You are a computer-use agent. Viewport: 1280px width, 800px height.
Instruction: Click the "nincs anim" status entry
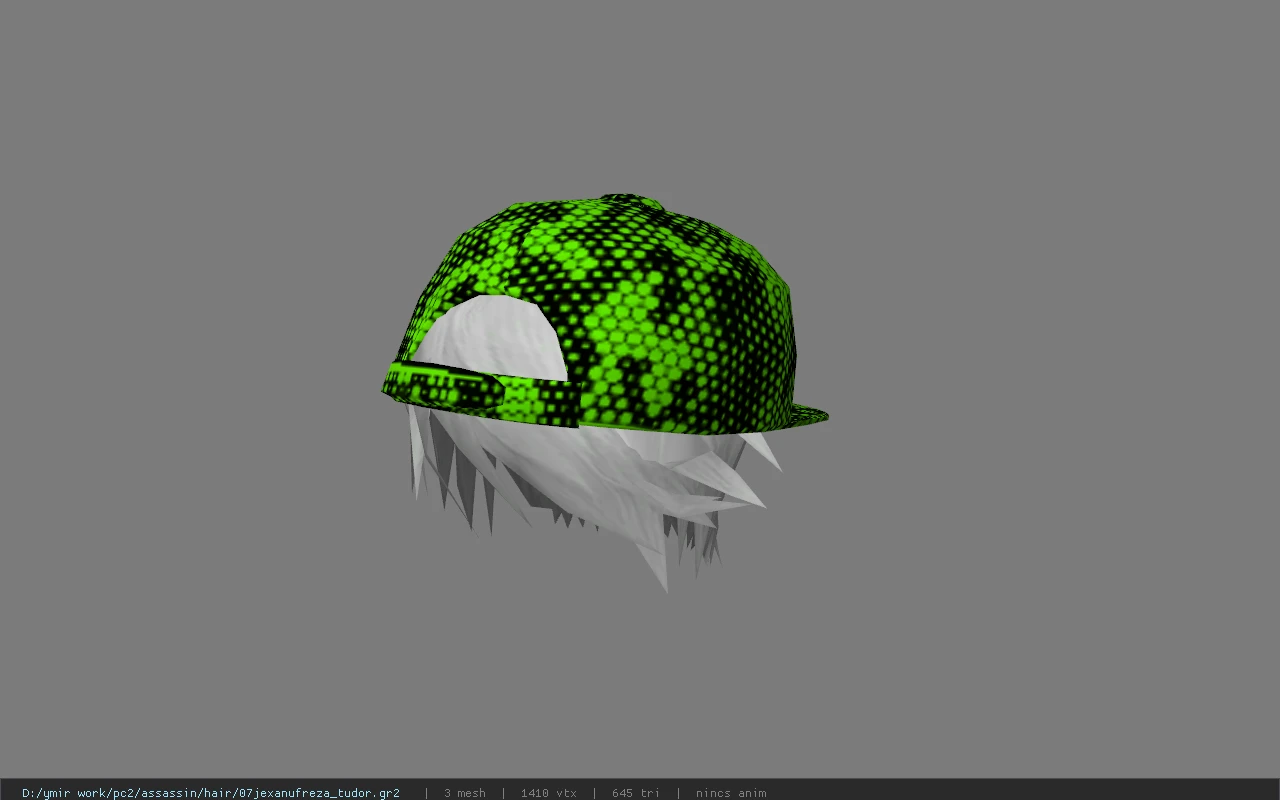point(731,793)
